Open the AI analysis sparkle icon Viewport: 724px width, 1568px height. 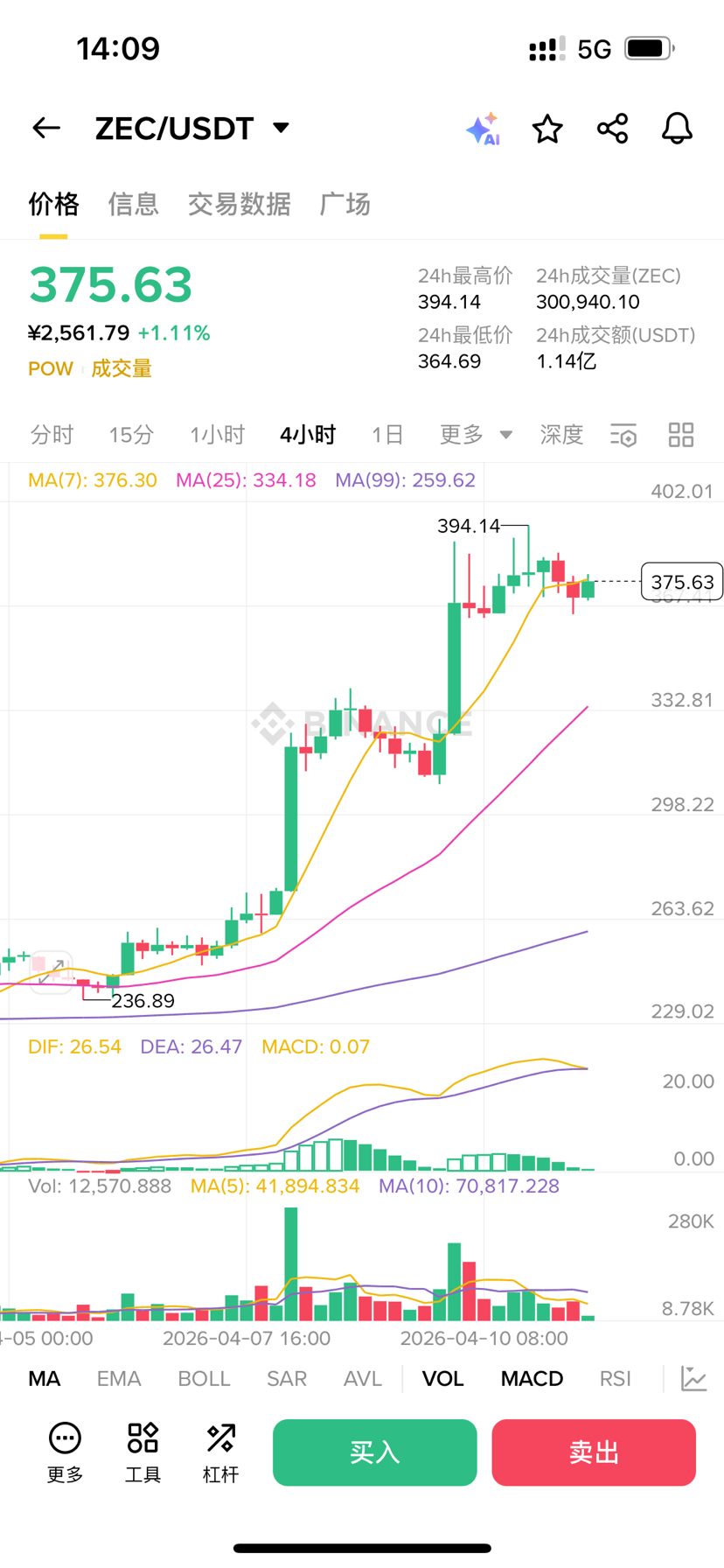click(x=483, y=129)
